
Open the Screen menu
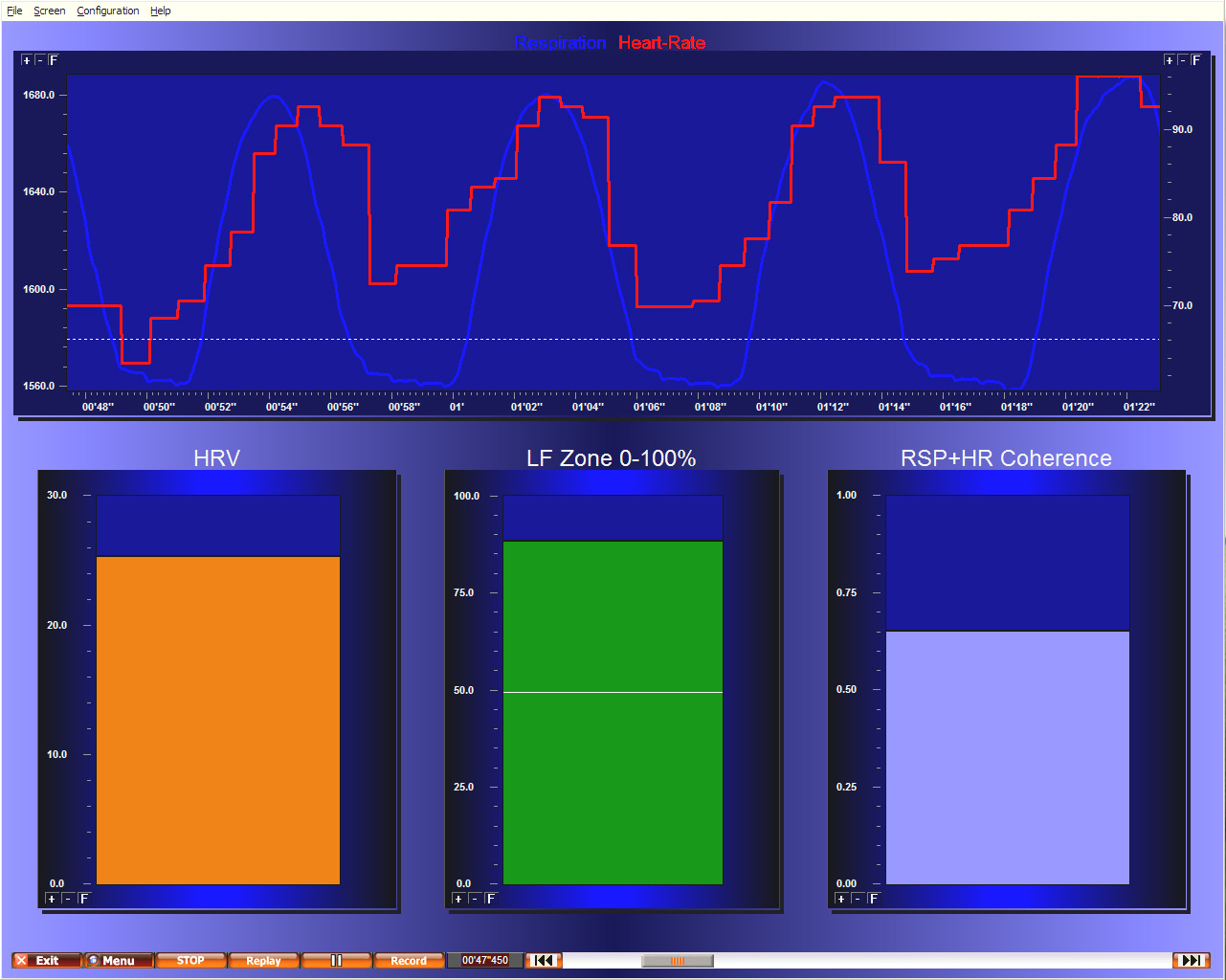click(50, 11)
